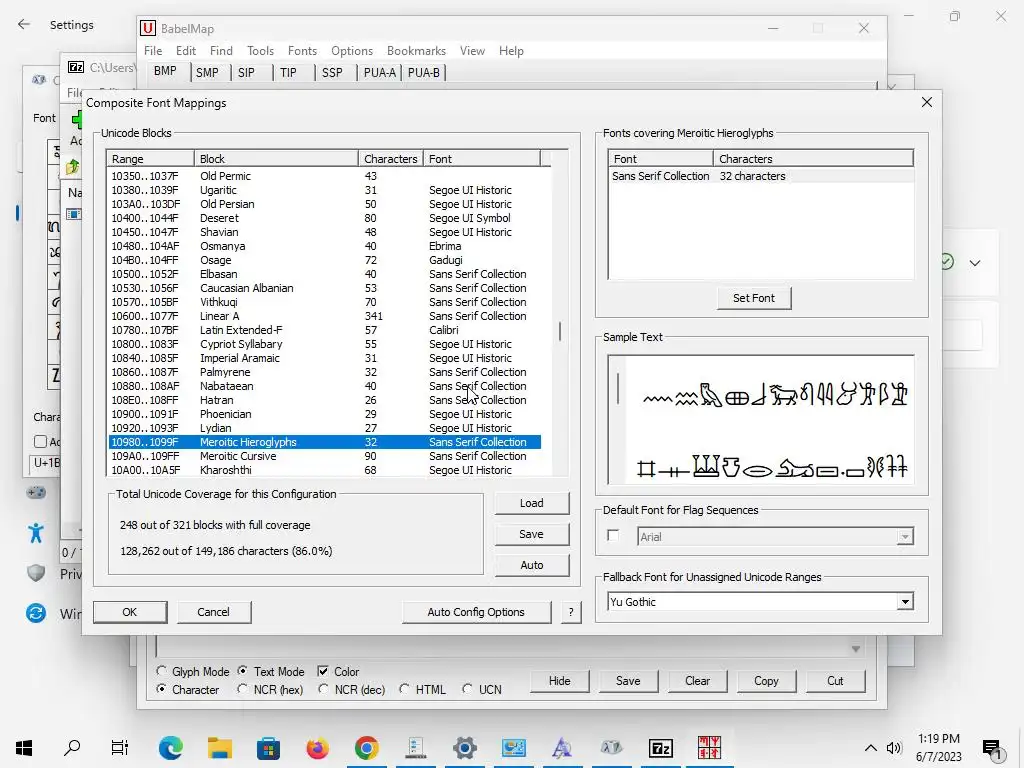Click the BabelMap app icon in title bar
This screenshot has width=1024, height=768.
pos(148,28)
